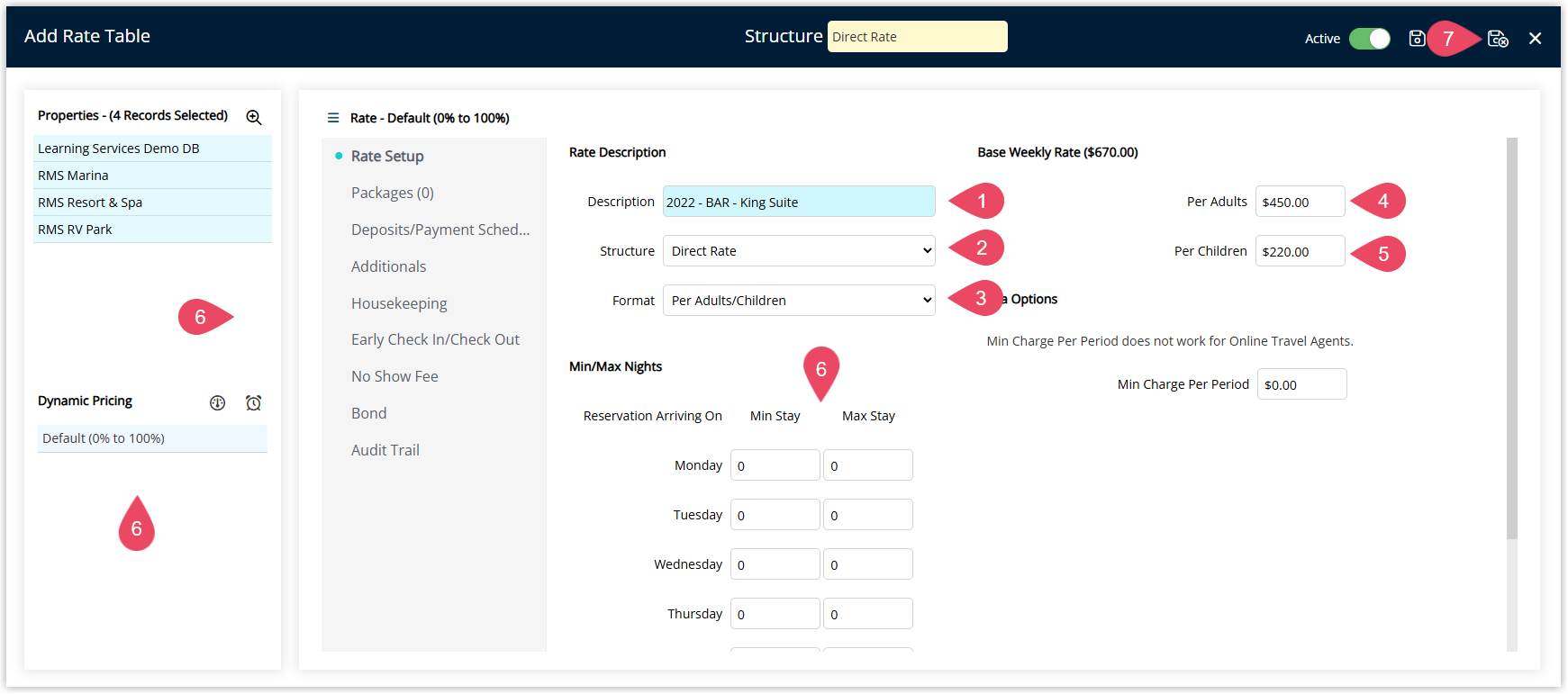Select Learning Services Demo DB property
Screen dimensions: 1568x694
click(x=152, y=149)
